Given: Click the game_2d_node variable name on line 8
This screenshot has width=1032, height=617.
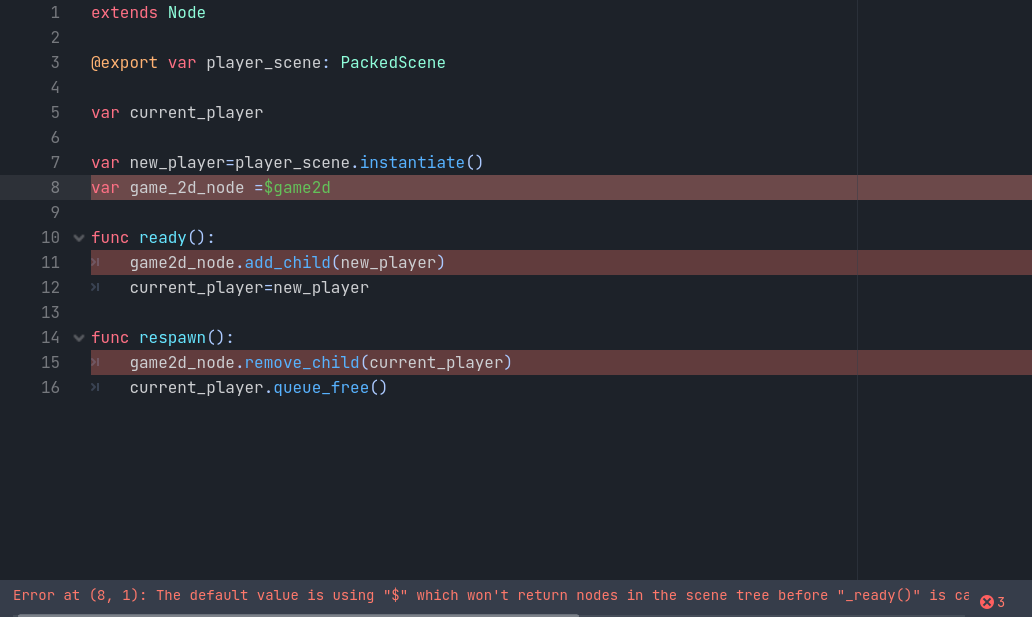Looking at the screenshot, I should [x=187, y=188].
